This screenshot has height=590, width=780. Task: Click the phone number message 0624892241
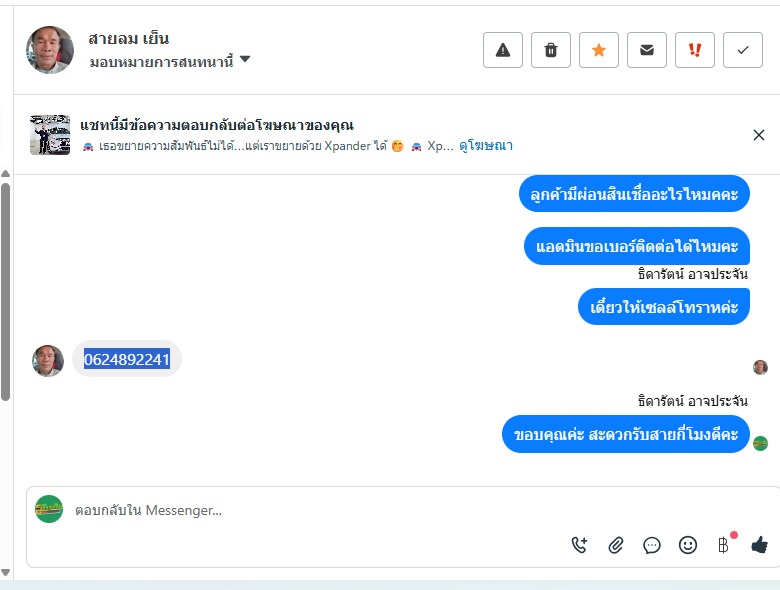click(x=127, y=359)
